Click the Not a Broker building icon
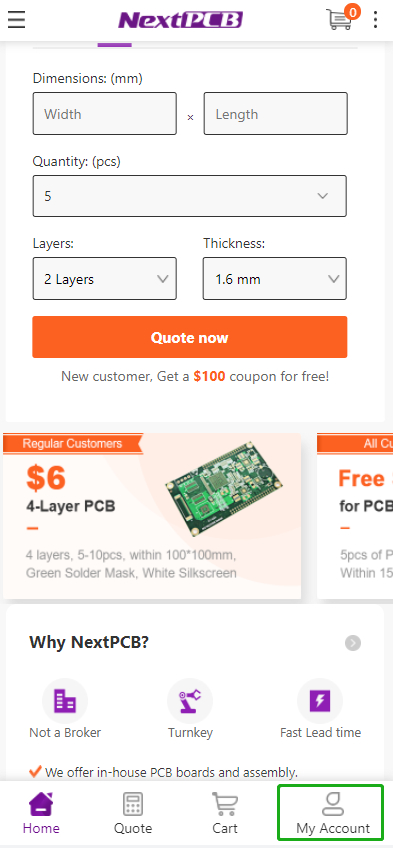The image size is (393, 848). click(x=65, y=701)
